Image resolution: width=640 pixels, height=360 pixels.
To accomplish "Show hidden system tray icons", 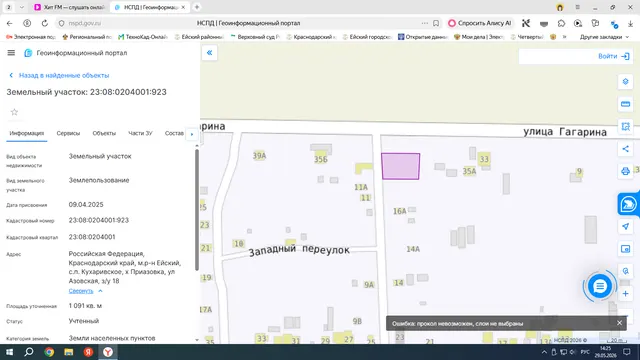I will point(544,352).
